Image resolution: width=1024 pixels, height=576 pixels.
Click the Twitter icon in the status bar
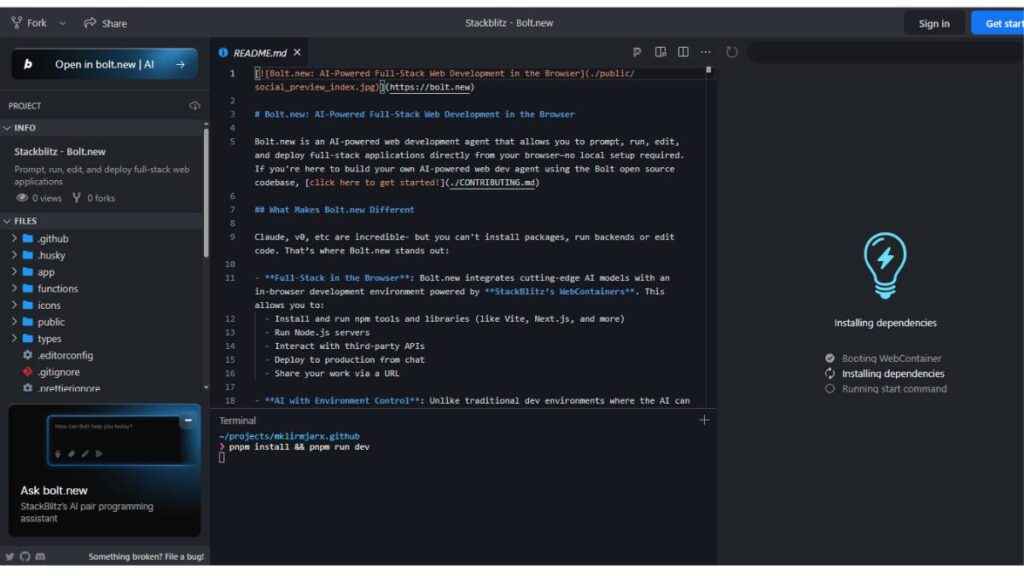pyautogui.click(x=10, y=556)
